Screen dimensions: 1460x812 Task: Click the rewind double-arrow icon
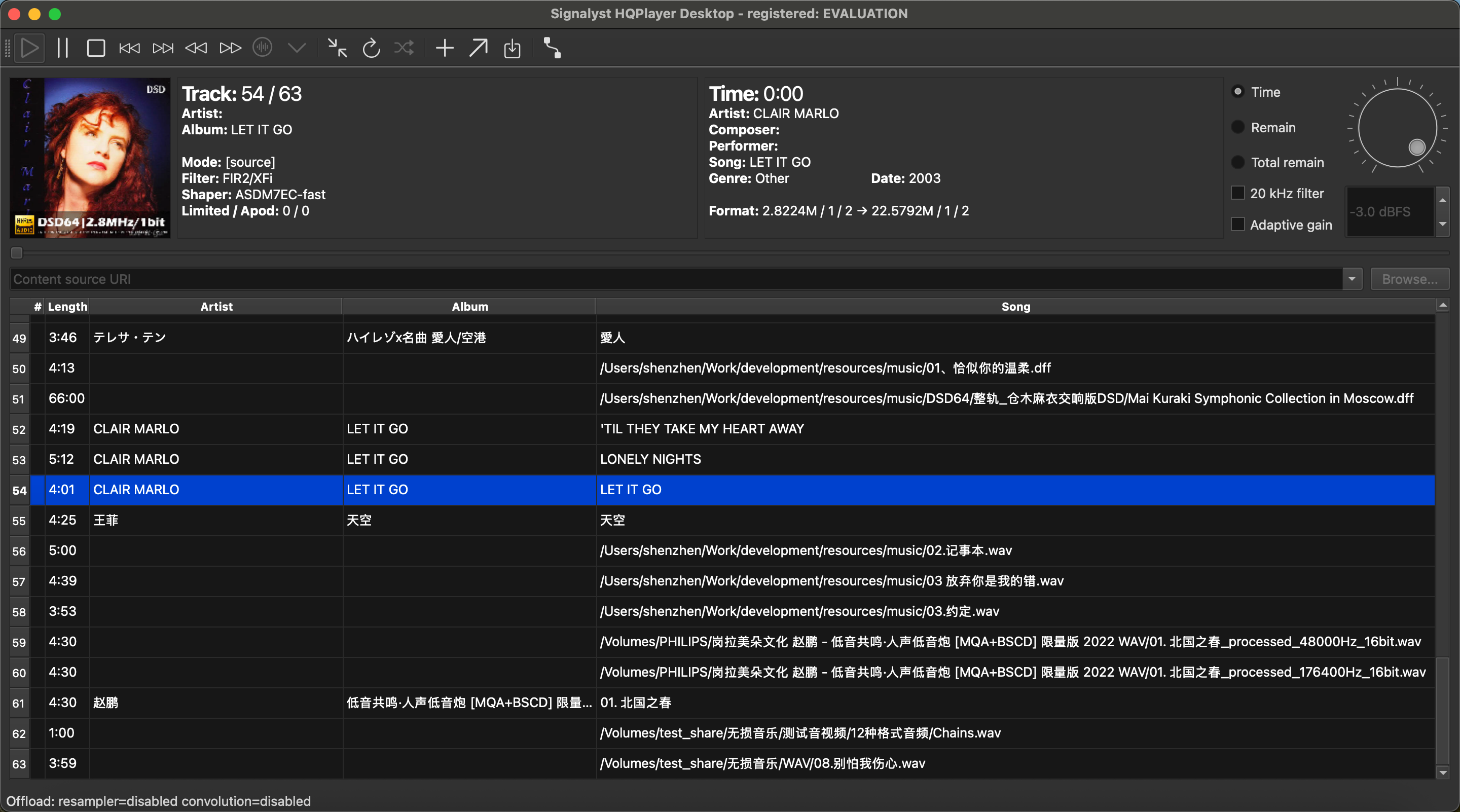196,48
